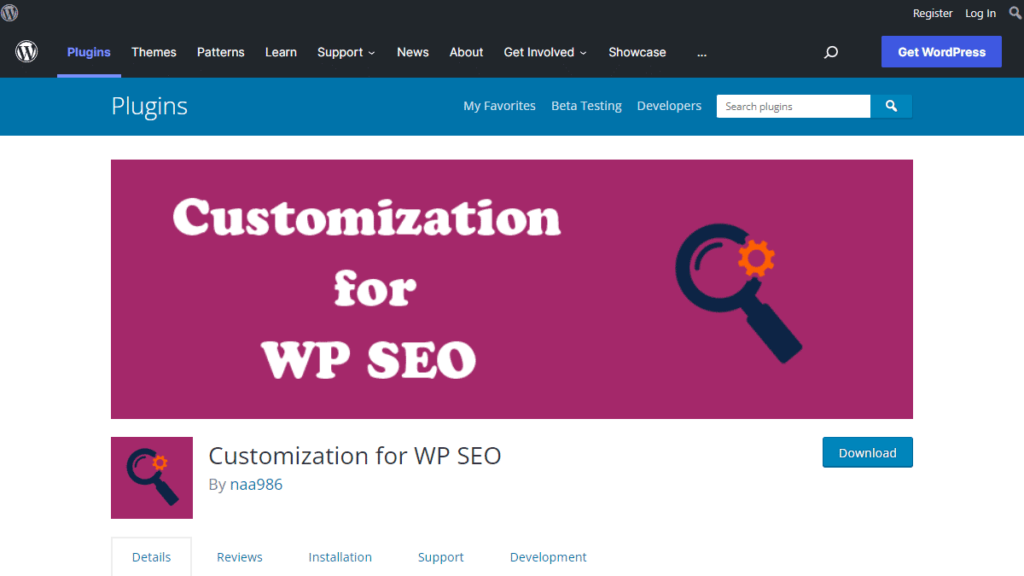Click the Log In link
The height and width of the screenshot is (576, 1024).
(980, 13)
